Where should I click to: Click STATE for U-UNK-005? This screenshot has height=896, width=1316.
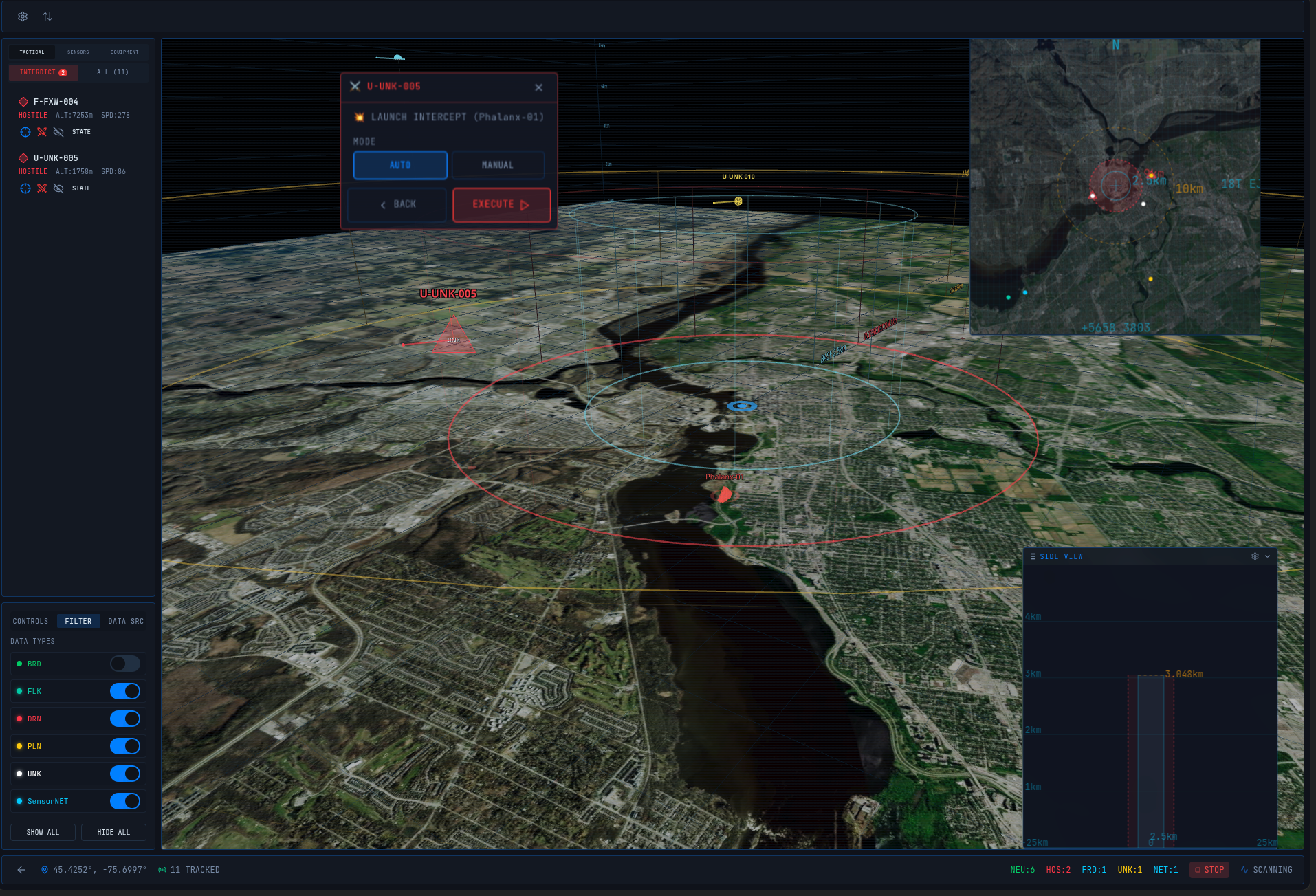point(81,188)
